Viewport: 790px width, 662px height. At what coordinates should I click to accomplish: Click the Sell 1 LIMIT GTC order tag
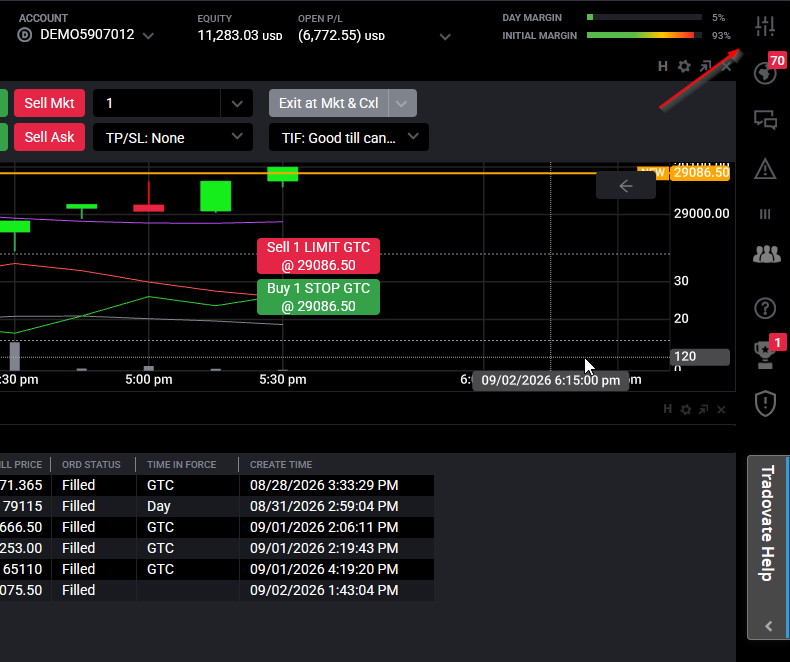tap(318, 256)
